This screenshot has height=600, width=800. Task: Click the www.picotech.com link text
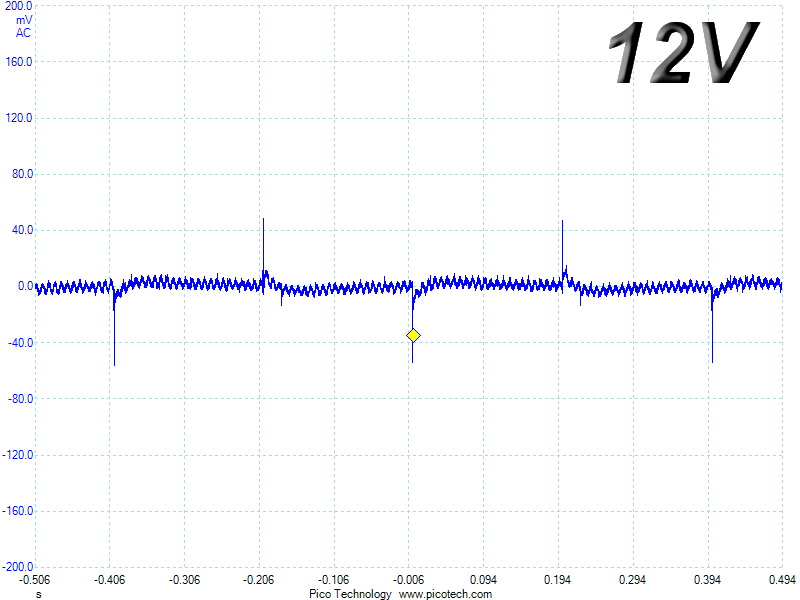(445, 594)
